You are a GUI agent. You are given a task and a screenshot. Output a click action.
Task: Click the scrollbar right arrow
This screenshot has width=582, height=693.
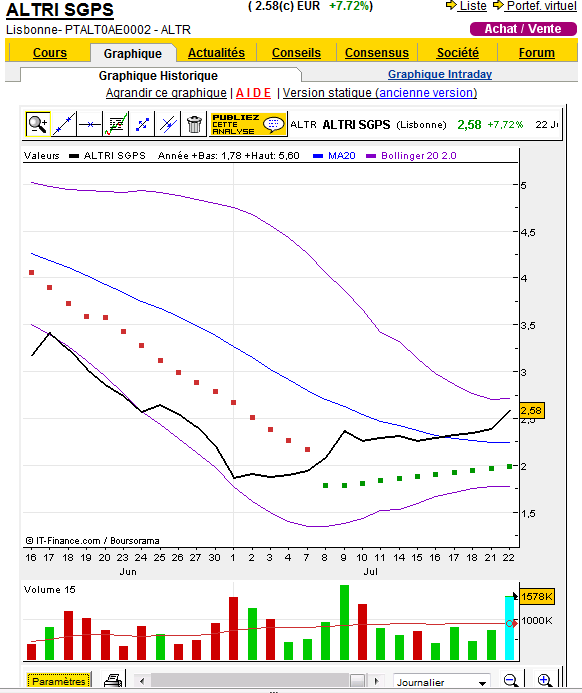(x=377, y=681)
